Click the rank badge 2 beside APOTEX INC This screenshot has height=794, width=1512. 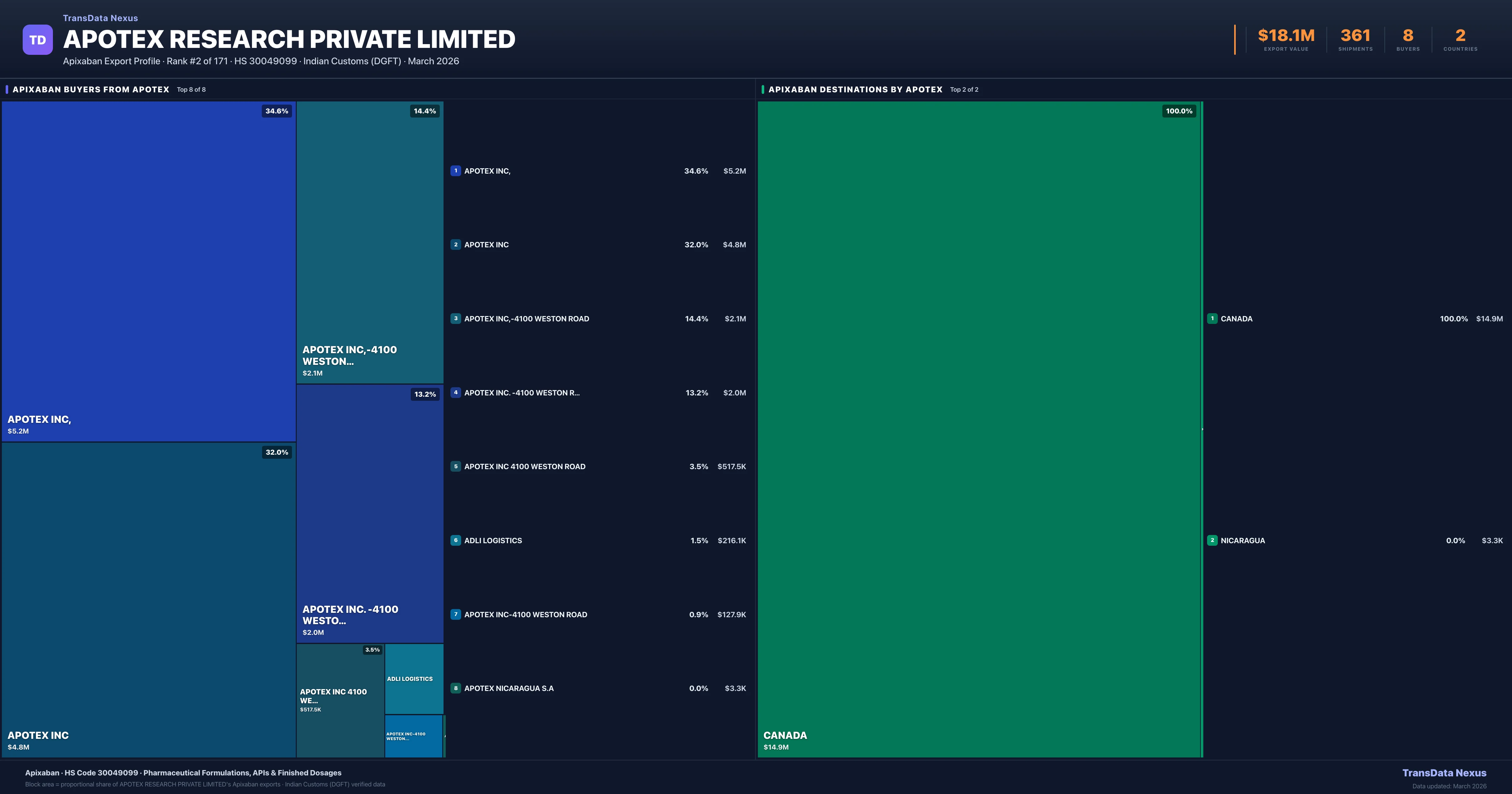[x=456, y=245]
